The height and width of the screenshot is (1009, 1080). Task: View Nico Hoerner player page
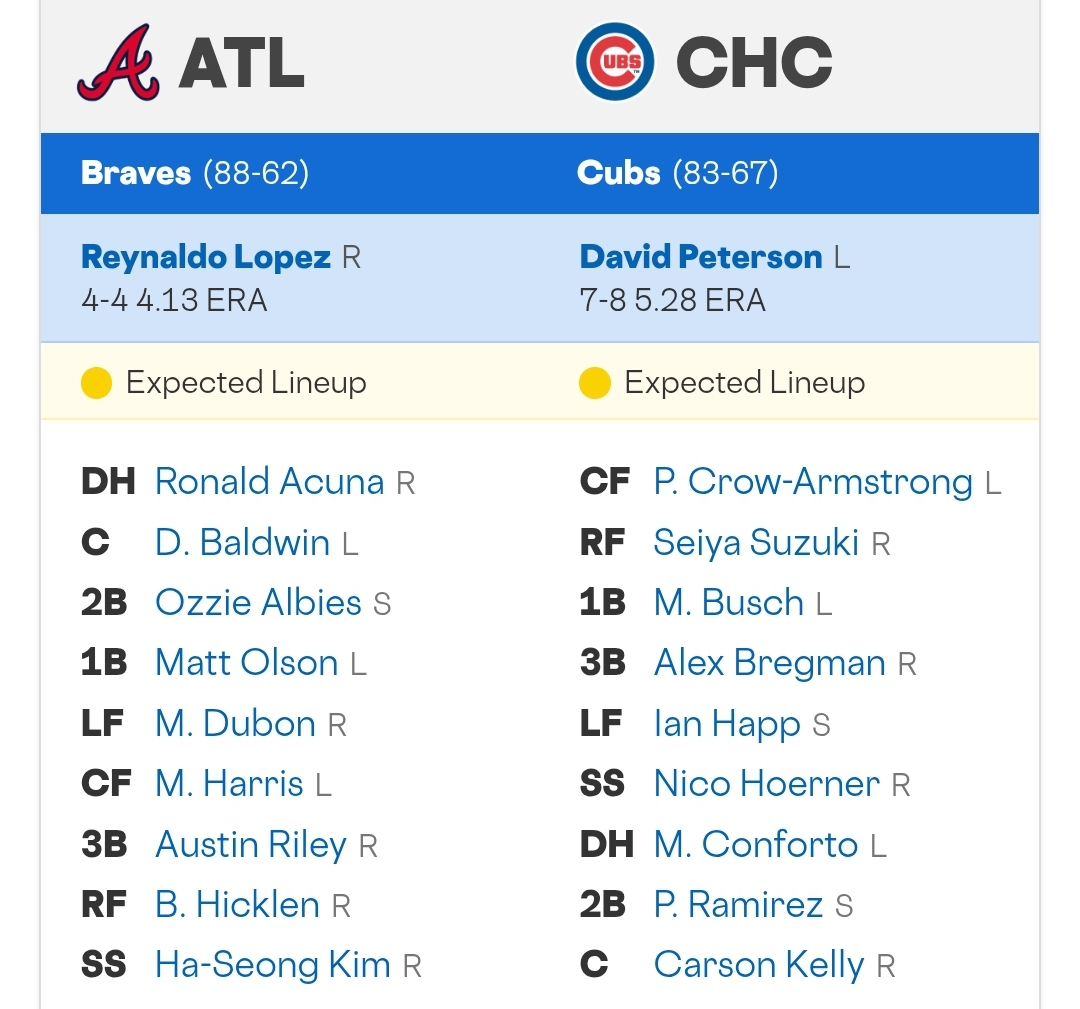click(767, 784)
